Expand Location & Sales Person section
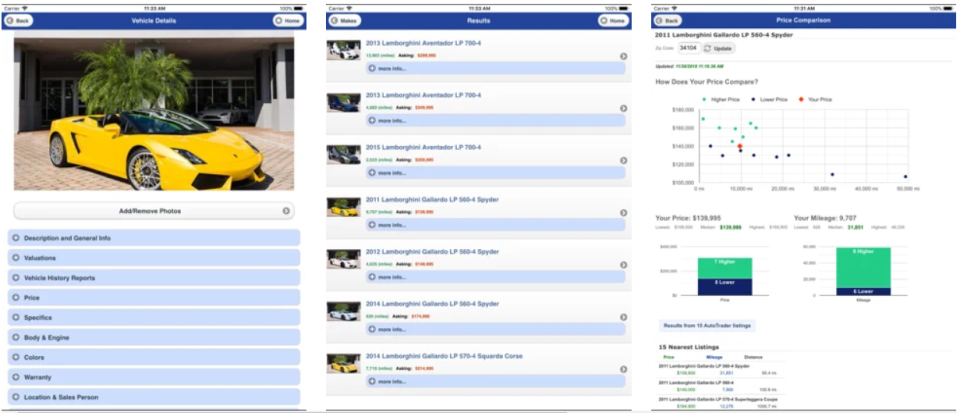 [x=154, y=397]
